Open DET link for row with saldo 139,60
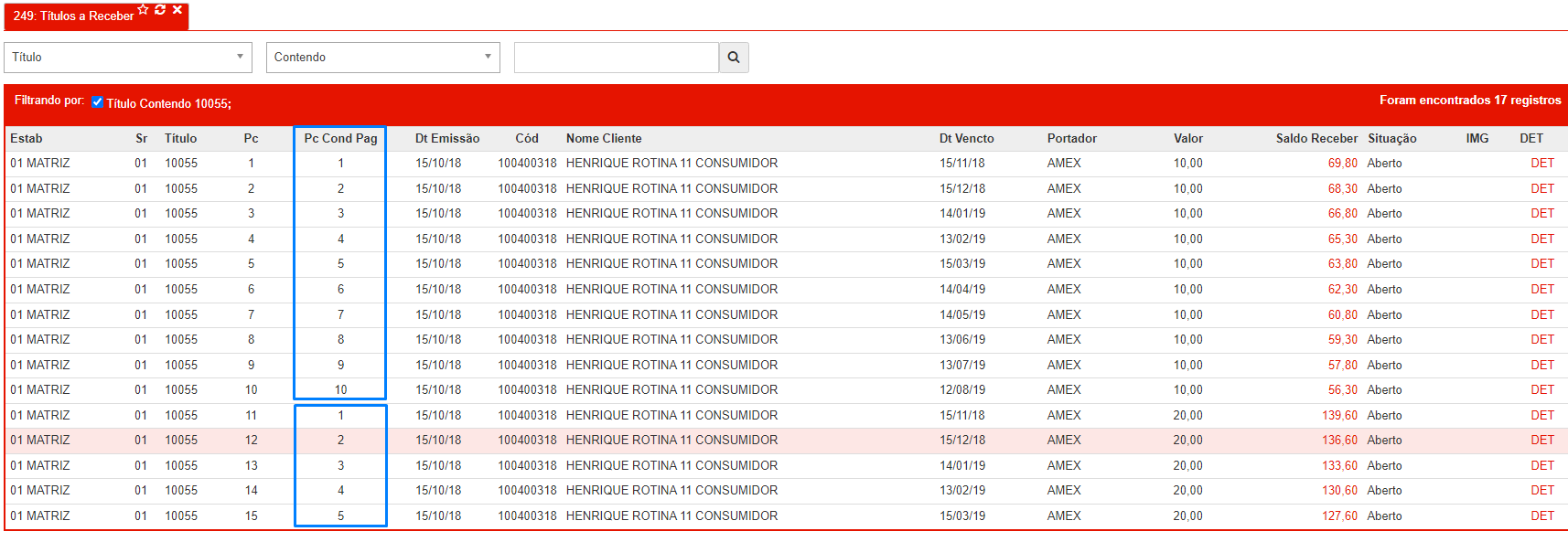Image resolution: width=1568 pixels, height=542 pixels. [1542, 415]
